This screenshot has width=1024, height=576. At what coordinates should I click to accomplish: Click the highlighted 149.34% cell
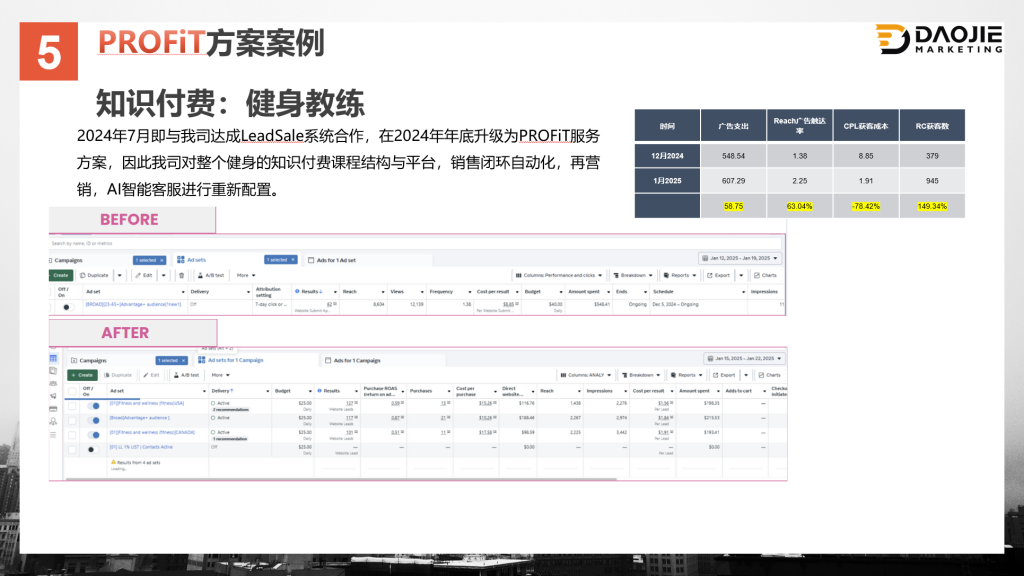[932, 206]
